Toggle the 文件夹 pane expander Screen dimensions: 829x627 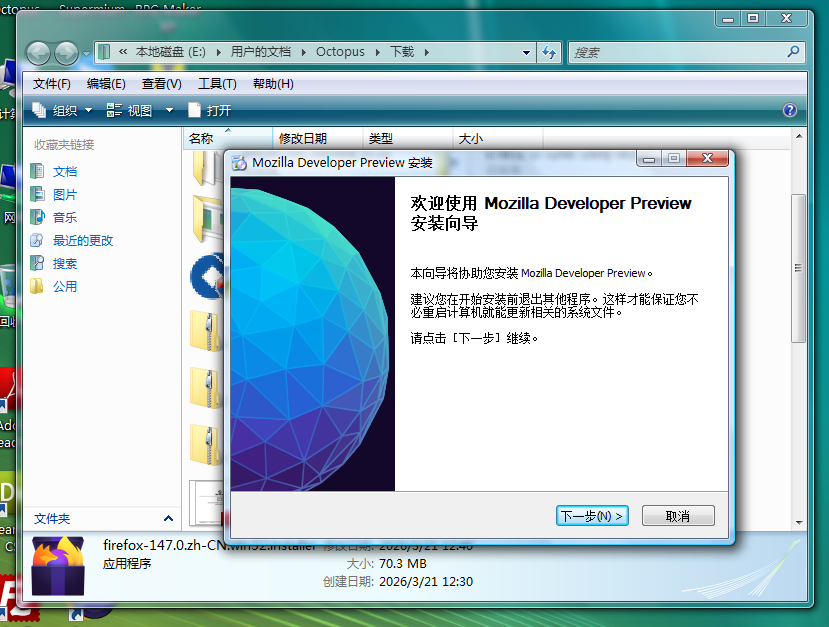pyautogui.click(x=168, y=518)
